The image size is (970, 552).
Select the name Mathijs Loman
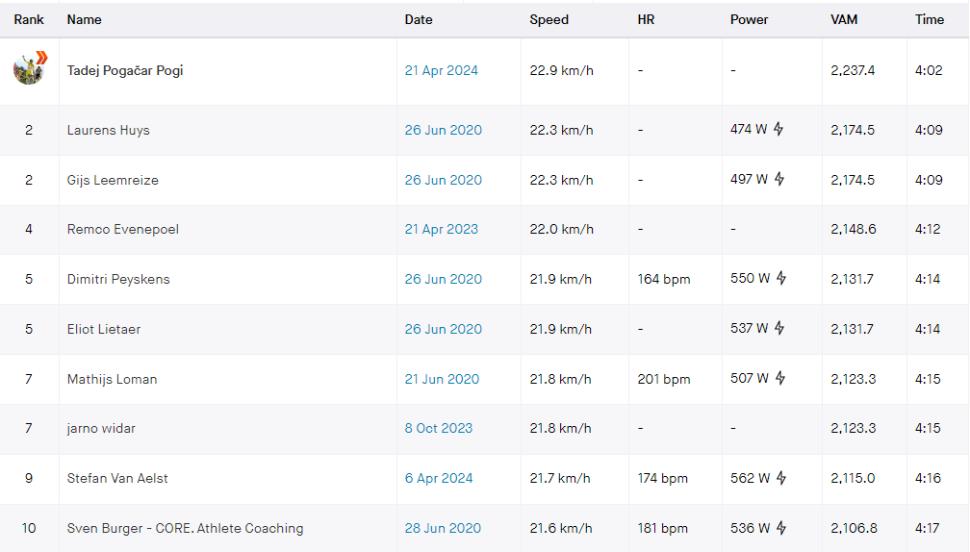coord(112,379)
